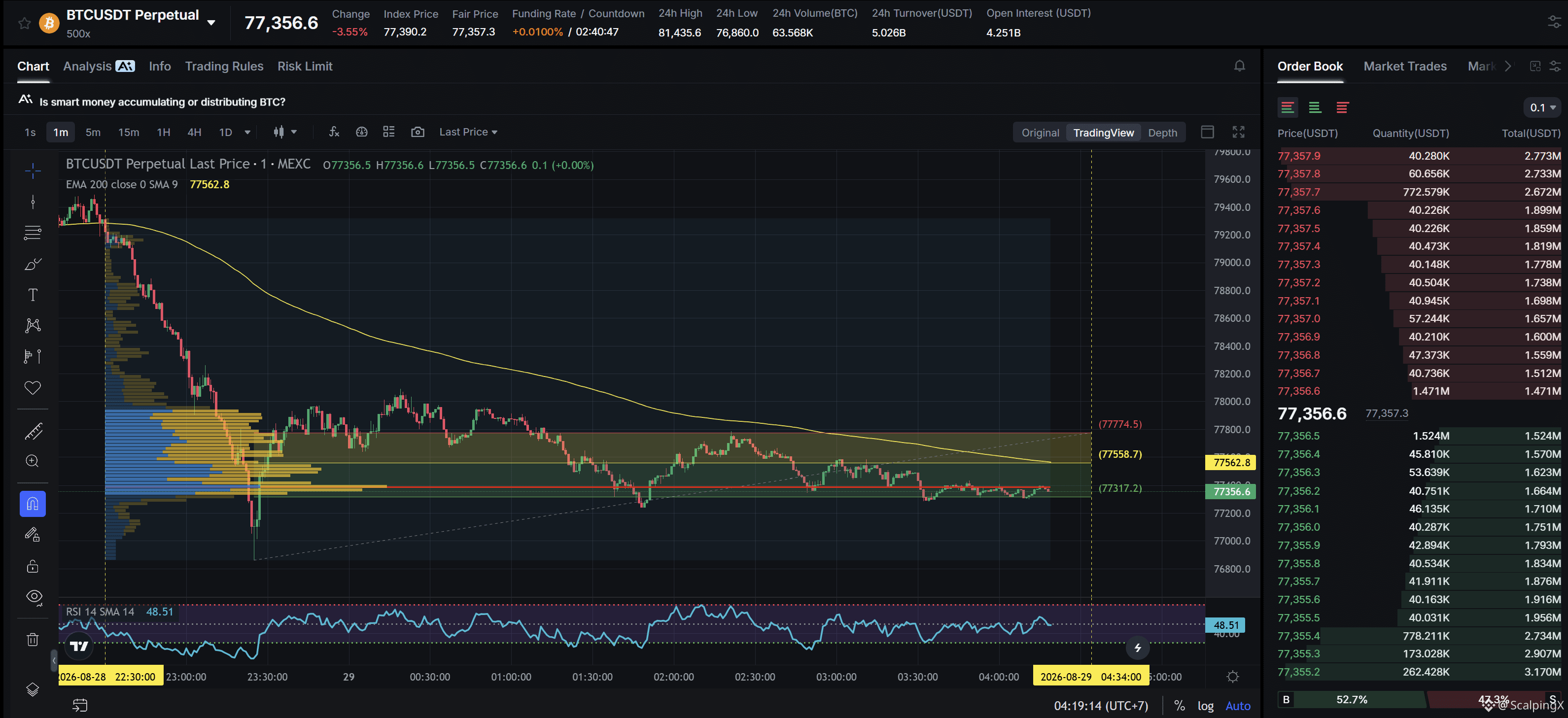Toggle the magnet mode tool
This screenshot has width=1568, height=718.
click(x=33, y=504)
